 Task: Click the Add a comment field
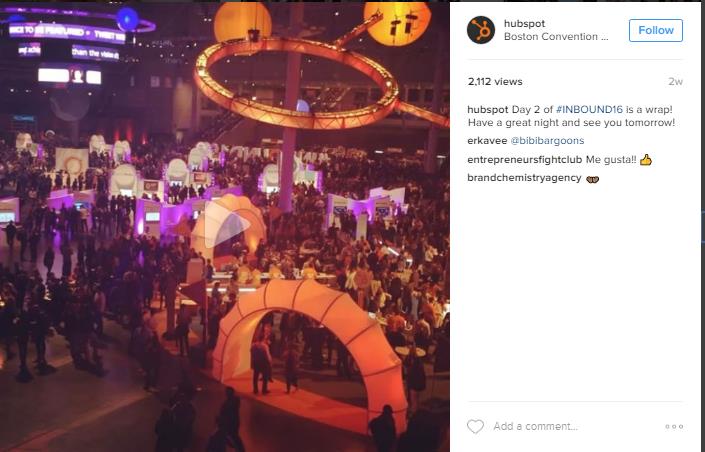point(576,426)
